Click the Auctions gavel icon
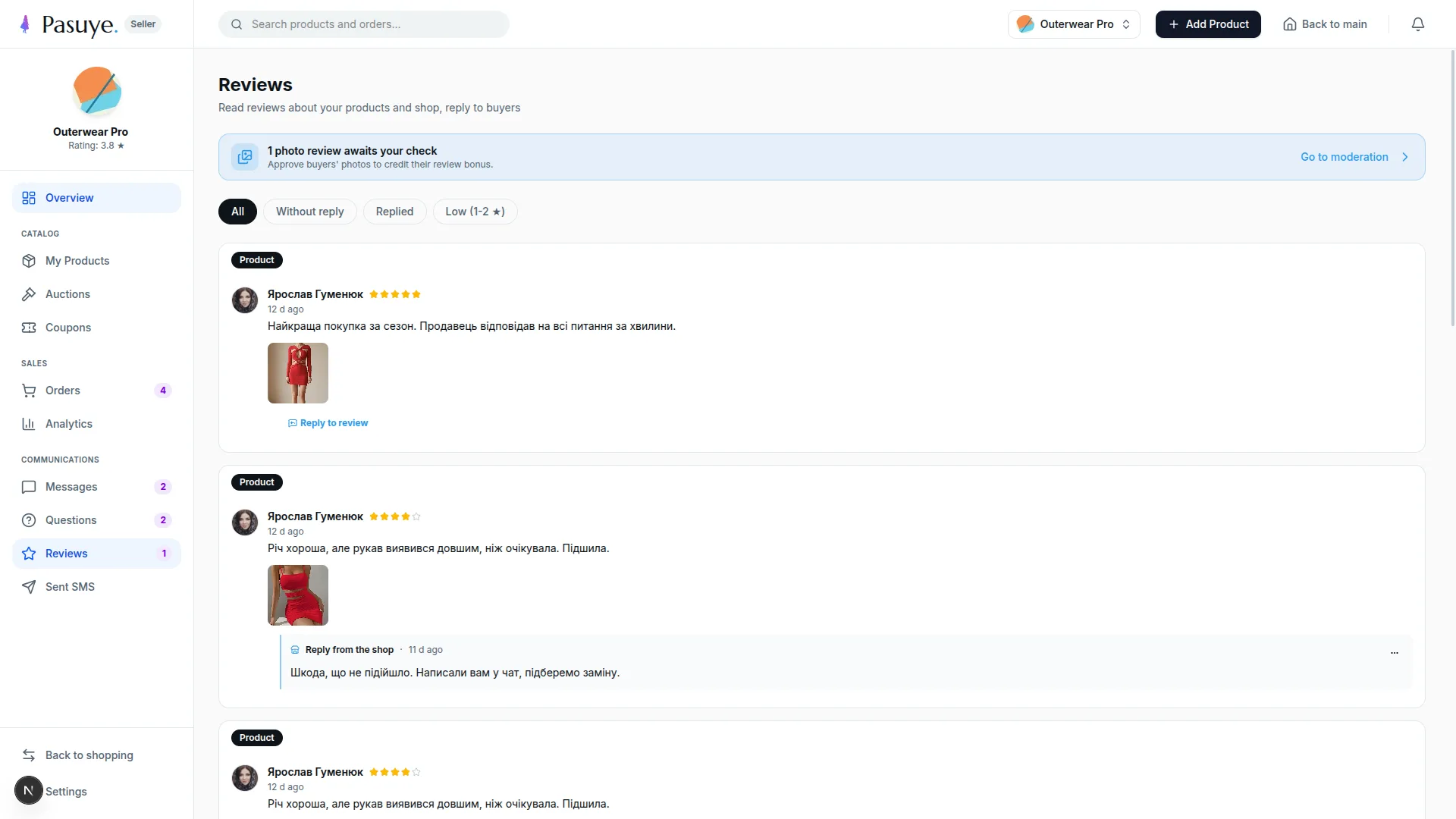This screenshot has height=819, width=1456. pyautogui.click(x=29, y=294)
